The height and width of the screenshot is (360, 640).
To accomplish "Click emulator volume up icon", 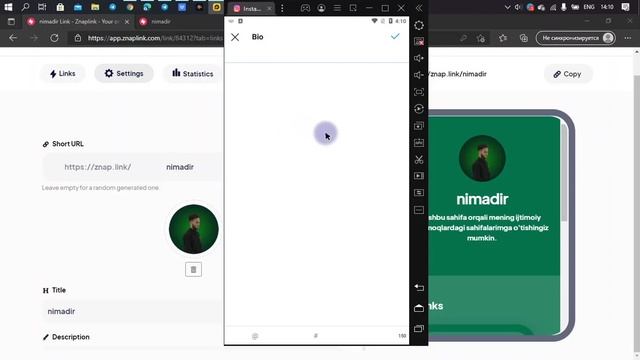I will tap(419, 58).
